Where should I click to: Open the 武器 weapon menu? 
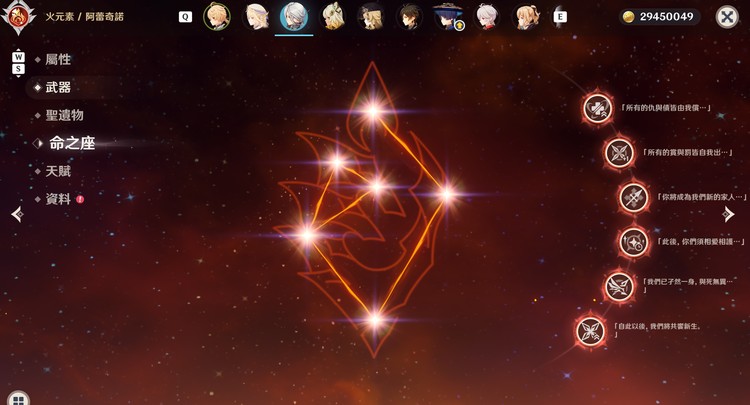58,87
